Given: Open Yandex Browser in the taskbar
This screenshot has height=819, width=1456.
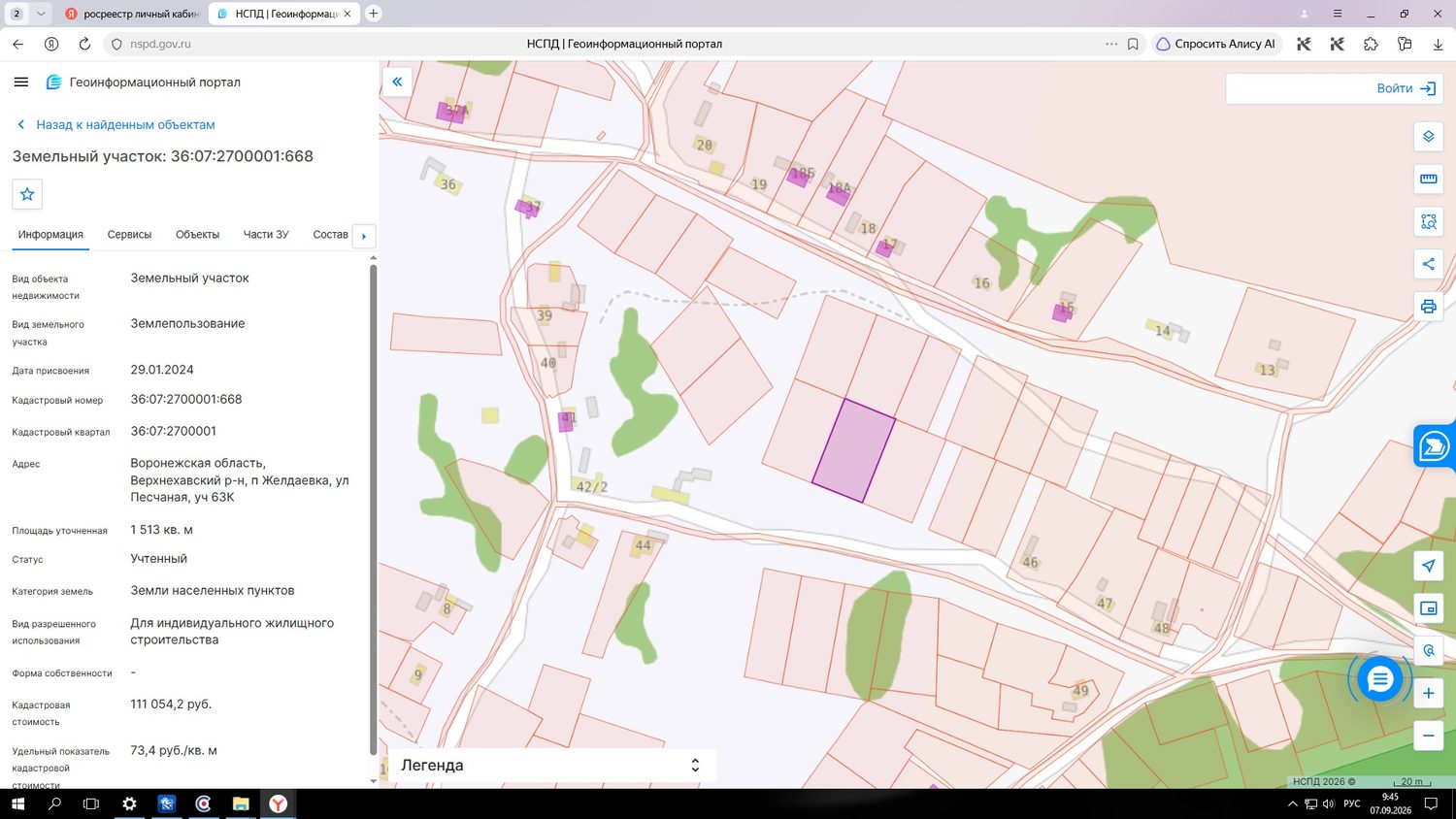Looking at the screenshot, I should (x=278, y=803).
